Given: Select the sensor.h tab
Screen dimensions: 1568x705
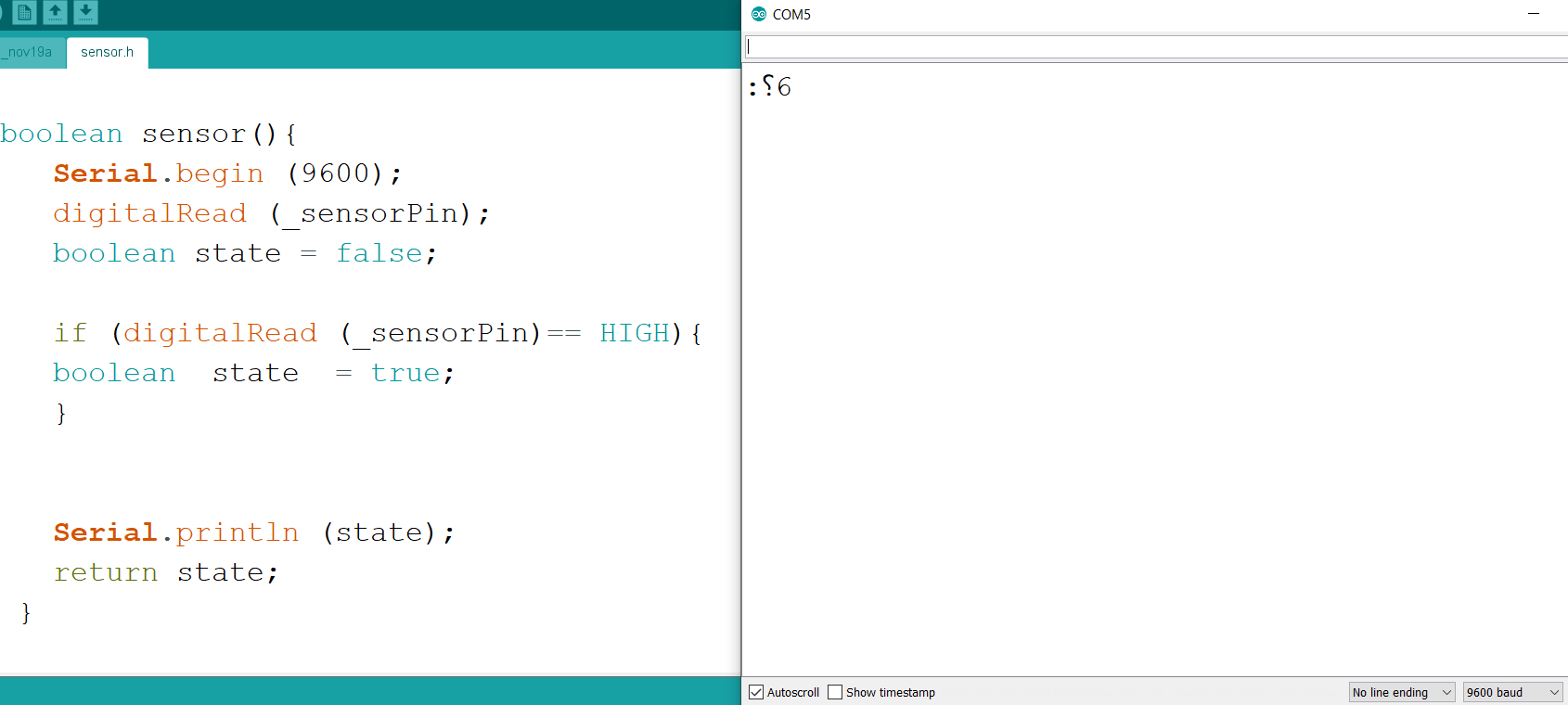Looking at the screenshot, I should pyautogui.click(x=107, y=52).
